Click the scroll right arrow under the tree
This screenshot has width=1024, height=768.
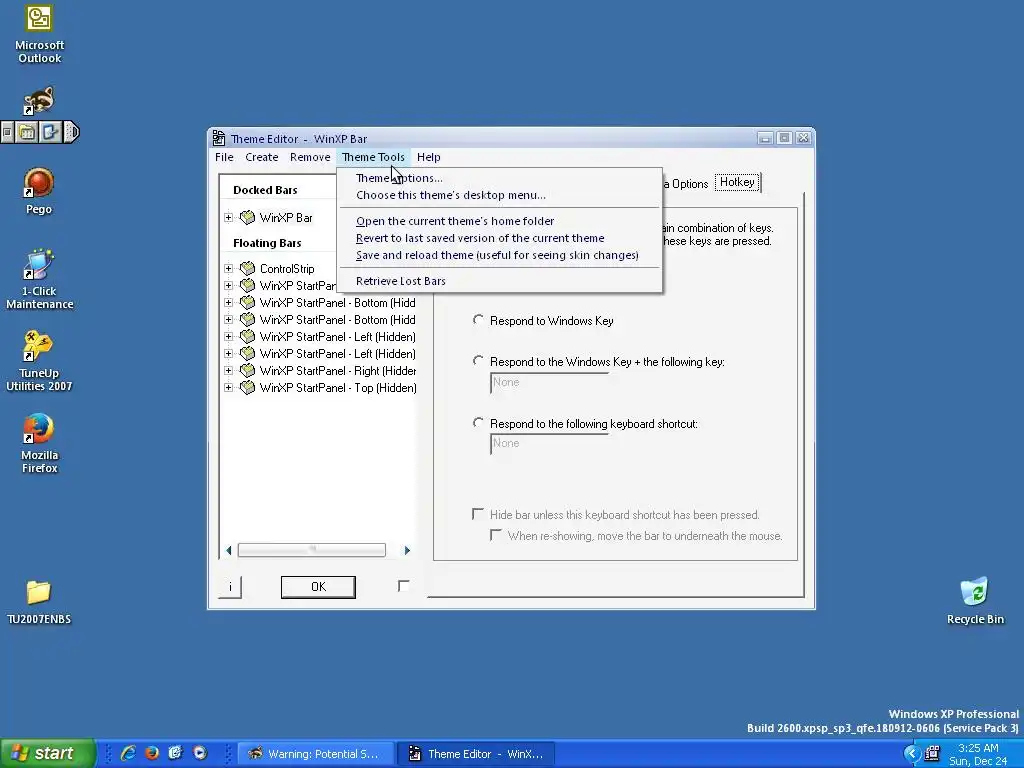tap(407, 550)
